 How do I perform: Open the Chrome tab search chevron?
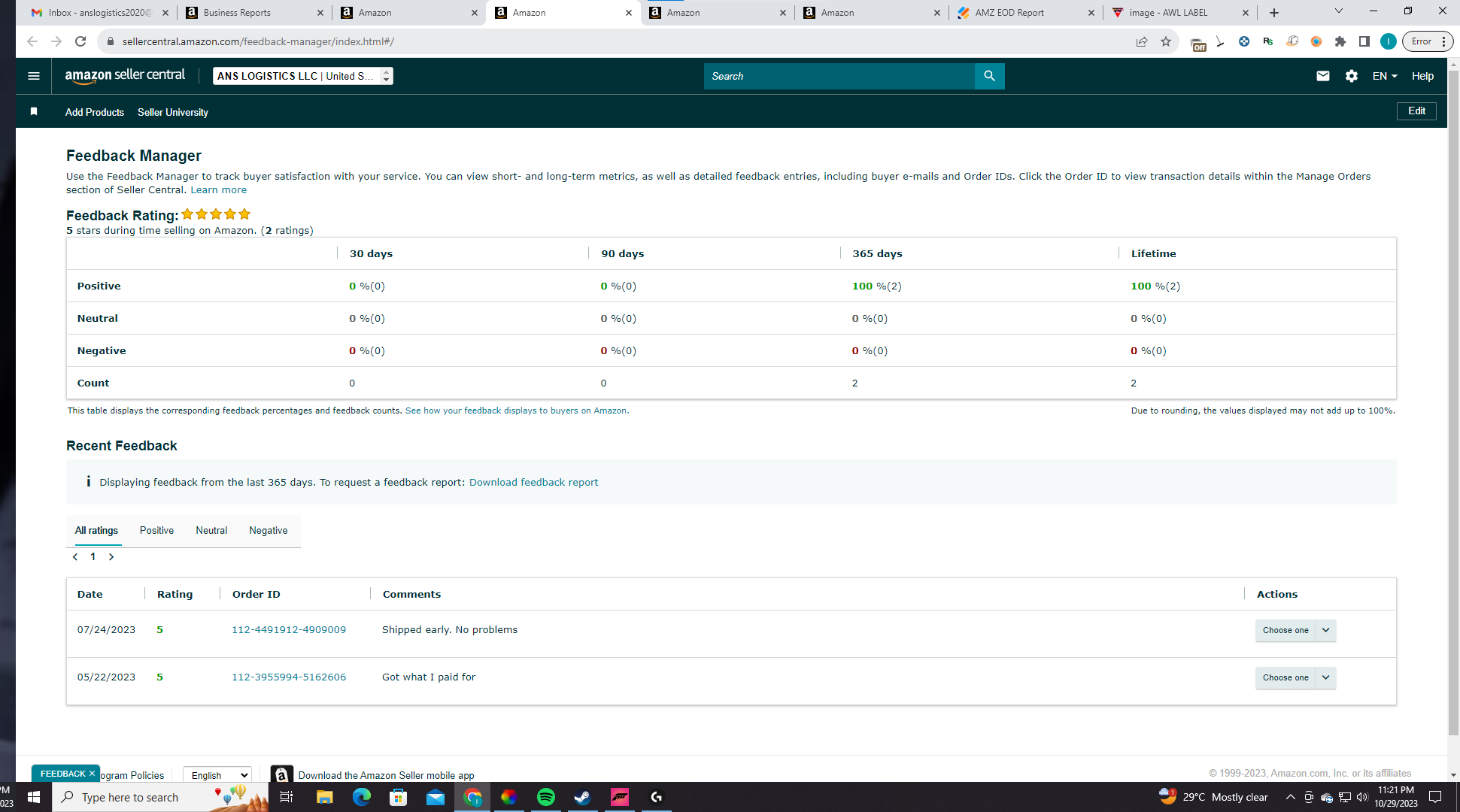(1339, 11)
